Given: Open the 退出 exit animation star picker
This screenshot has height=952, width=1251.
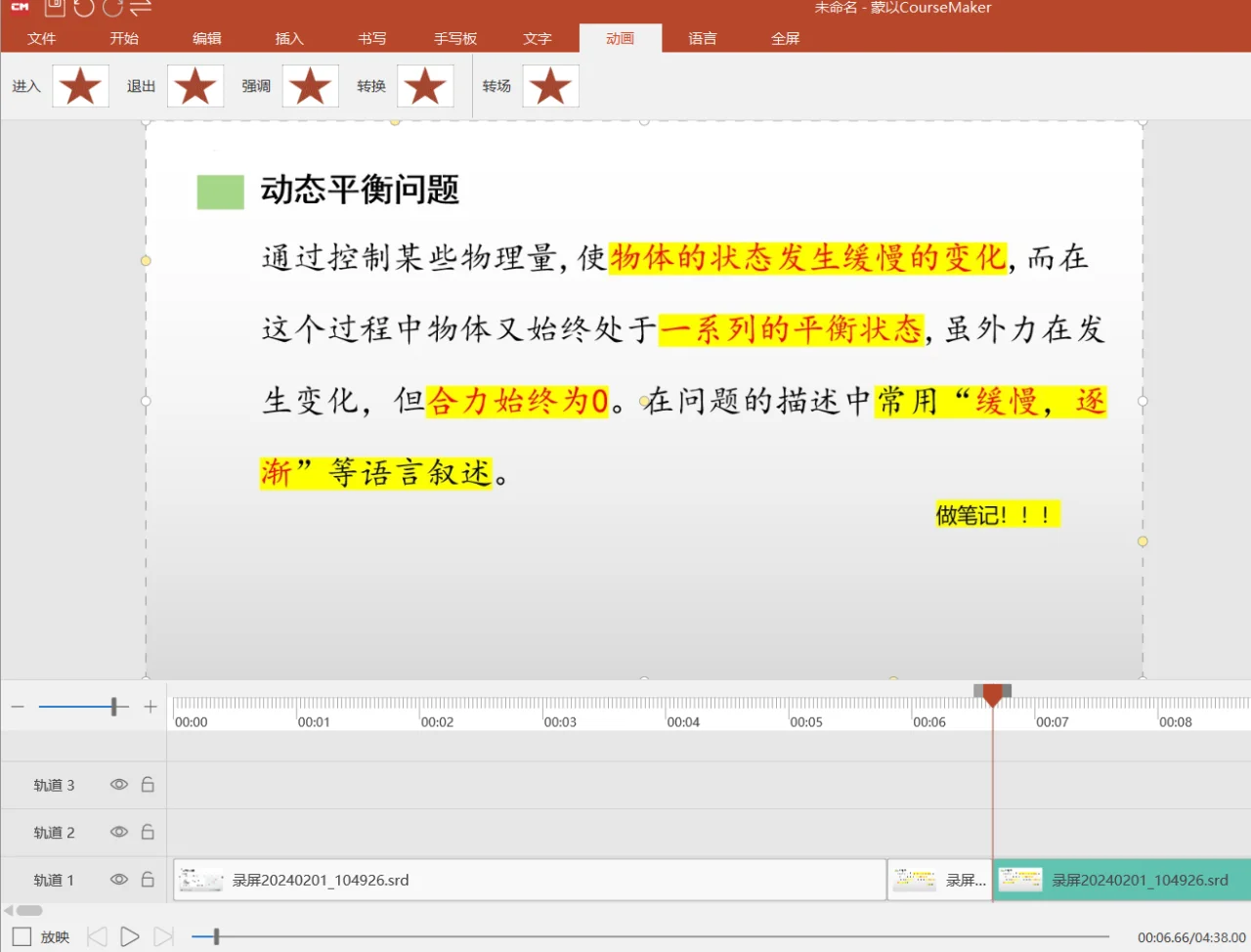Looking at the screenshot, I should click(194, 86).
